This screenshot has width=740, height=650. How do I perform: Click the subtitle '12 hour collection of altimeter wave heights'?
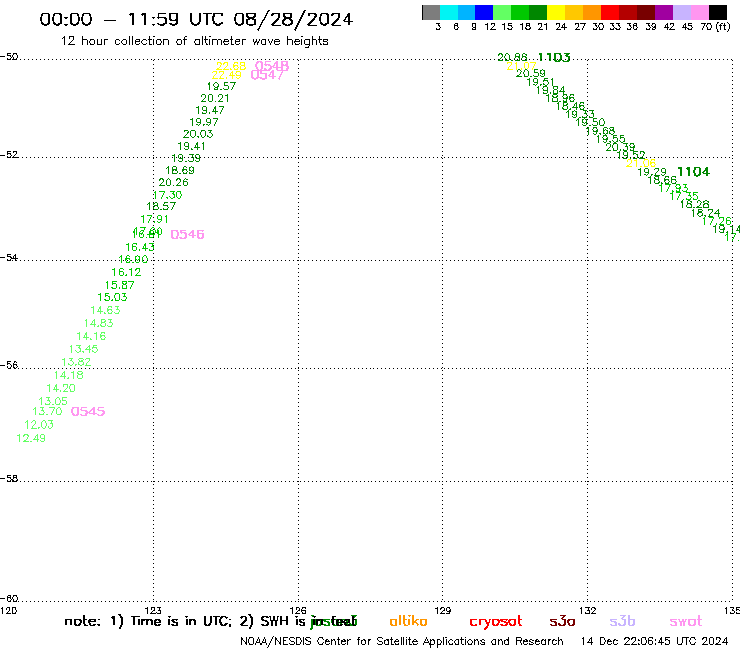click(194, 41)
